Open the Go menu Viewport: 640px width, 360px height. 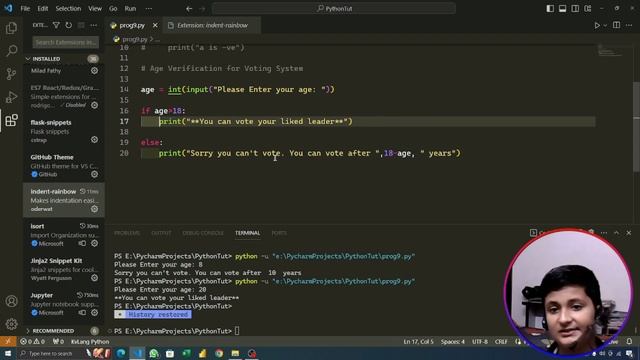tap(113, 9)
